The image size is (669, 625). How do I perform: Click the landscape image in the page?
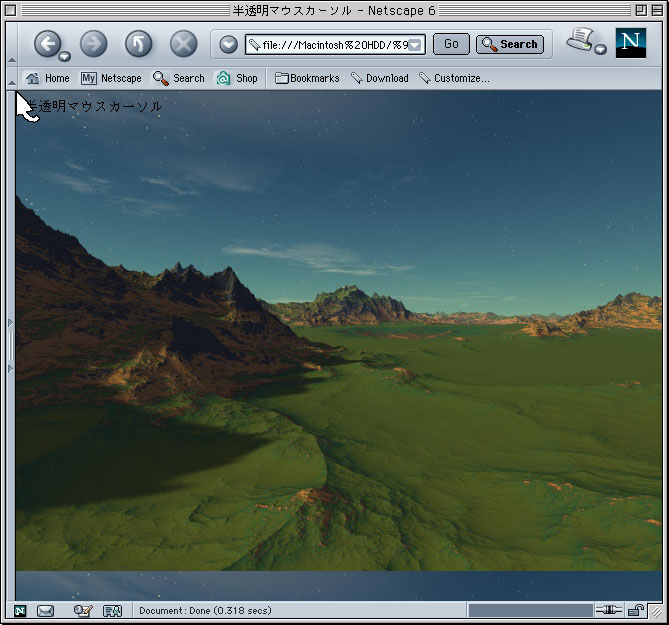pos(339,331)
